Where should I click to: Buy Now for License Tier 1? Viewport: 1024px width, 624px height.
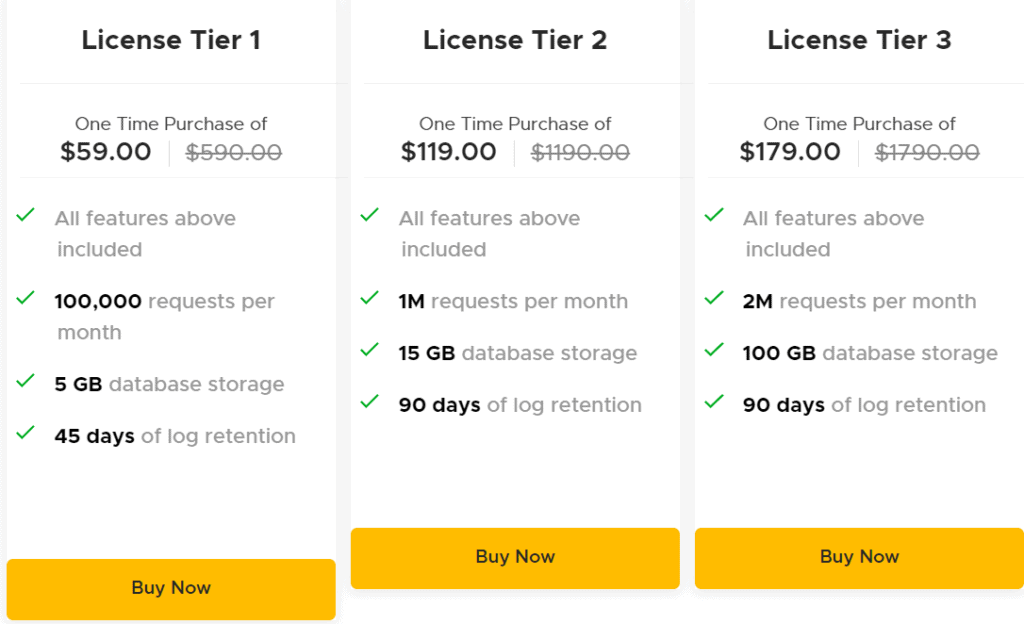pyautogui.click(x=170, y=589)
